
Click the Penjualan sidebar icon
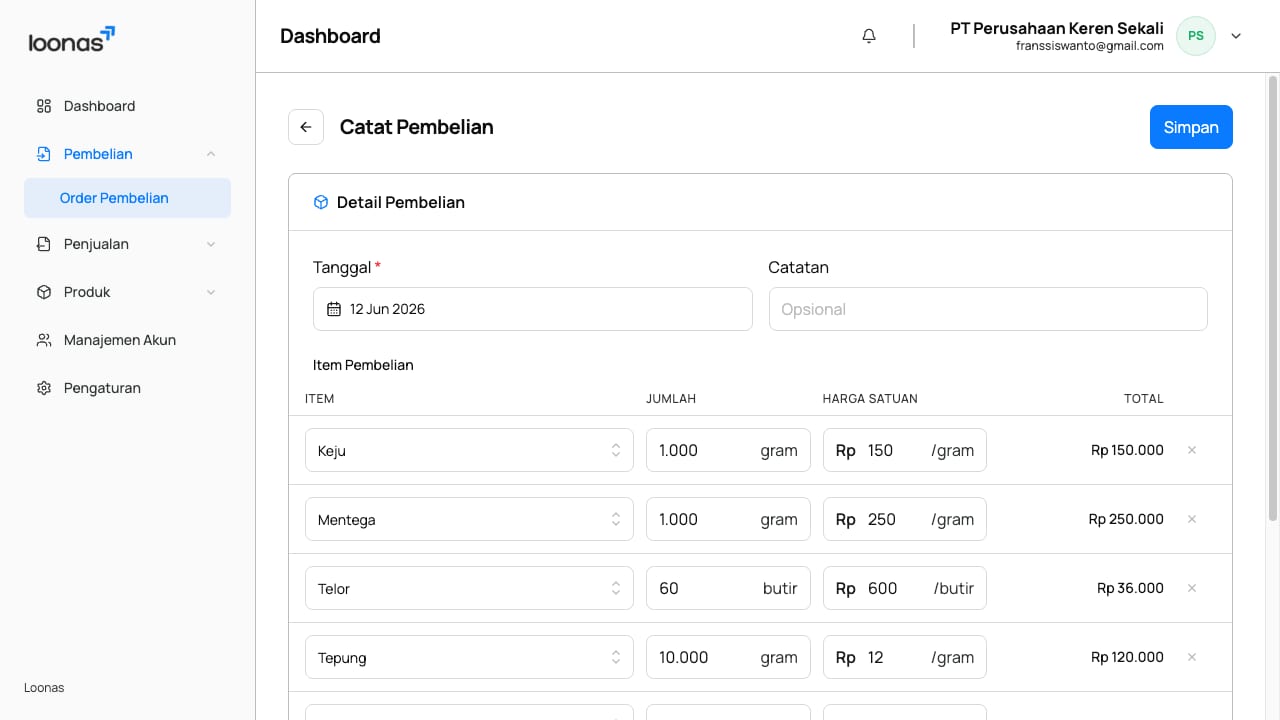coord(44,244)
